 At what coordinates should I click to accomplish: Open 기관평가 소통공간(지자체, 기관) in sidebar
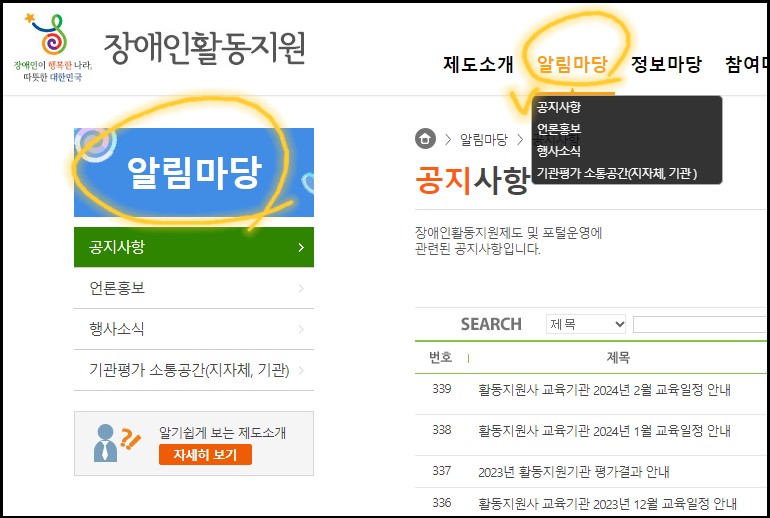tap(193, 370)
